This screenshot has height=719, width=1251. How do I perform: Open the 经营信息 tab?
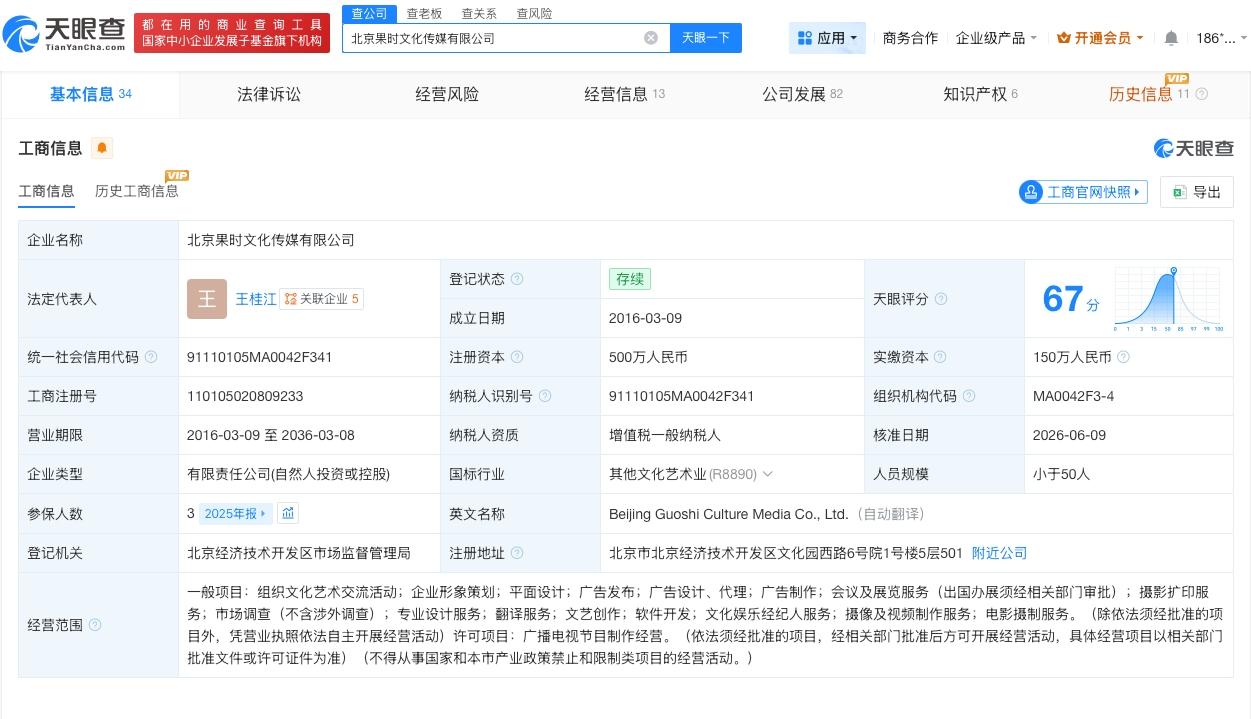pyautogui.click(x=625, y=94)
